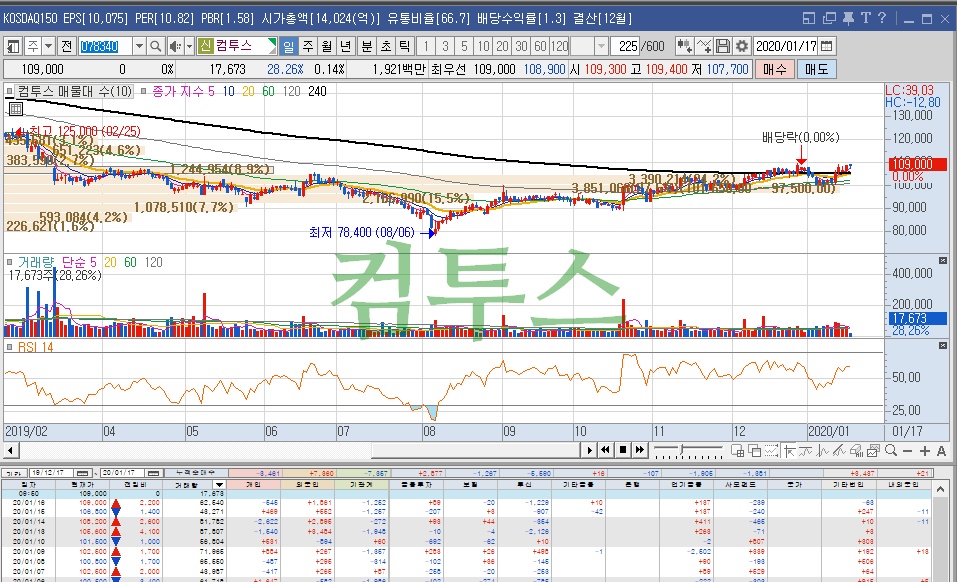957x582 pixels.
Task: Click the stock code input field 078340
Action: (x=106, y=46)
